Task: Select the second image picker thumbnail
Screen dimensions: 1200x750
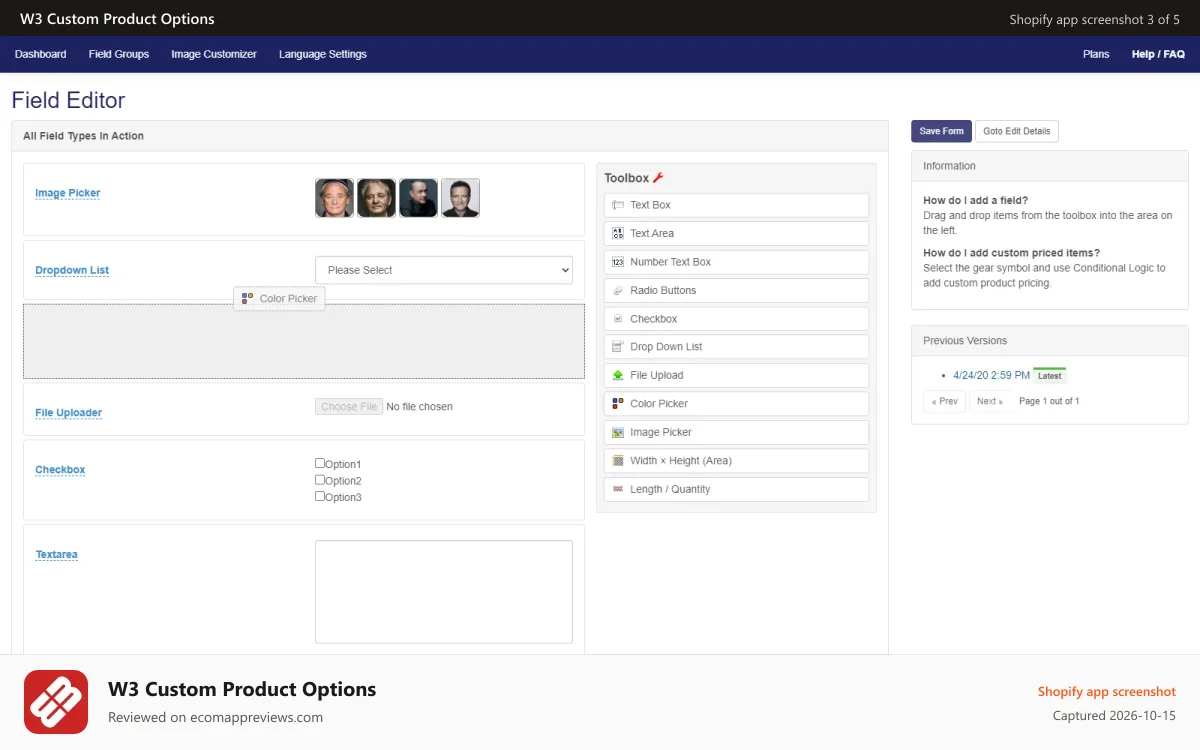Action: (376, 198)
